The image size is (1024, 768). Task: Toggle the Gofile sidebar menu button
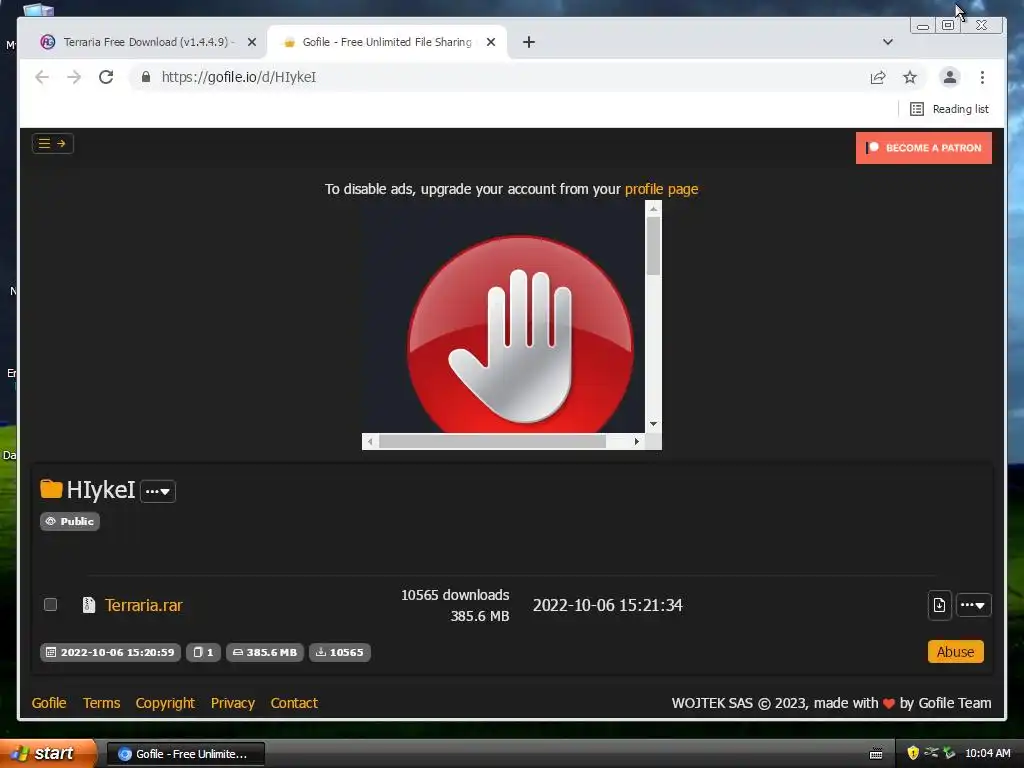52,144
